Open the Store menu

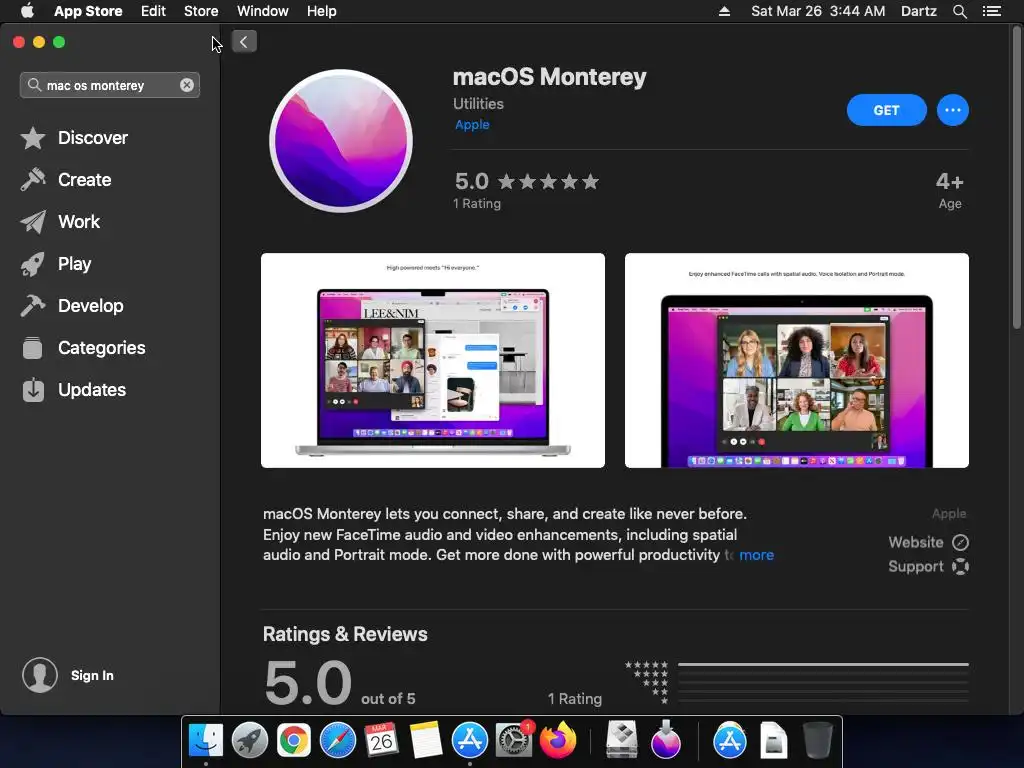(x=201, y=11)
